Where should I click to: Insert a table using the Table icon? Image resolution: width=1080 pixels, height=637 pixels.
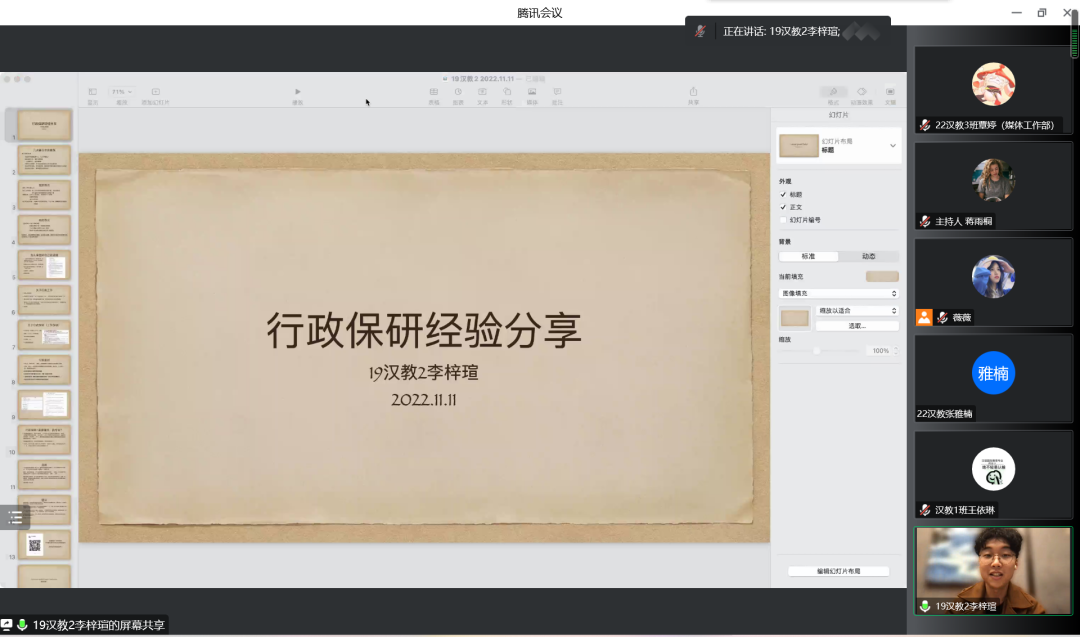click(x=433, y=92)
